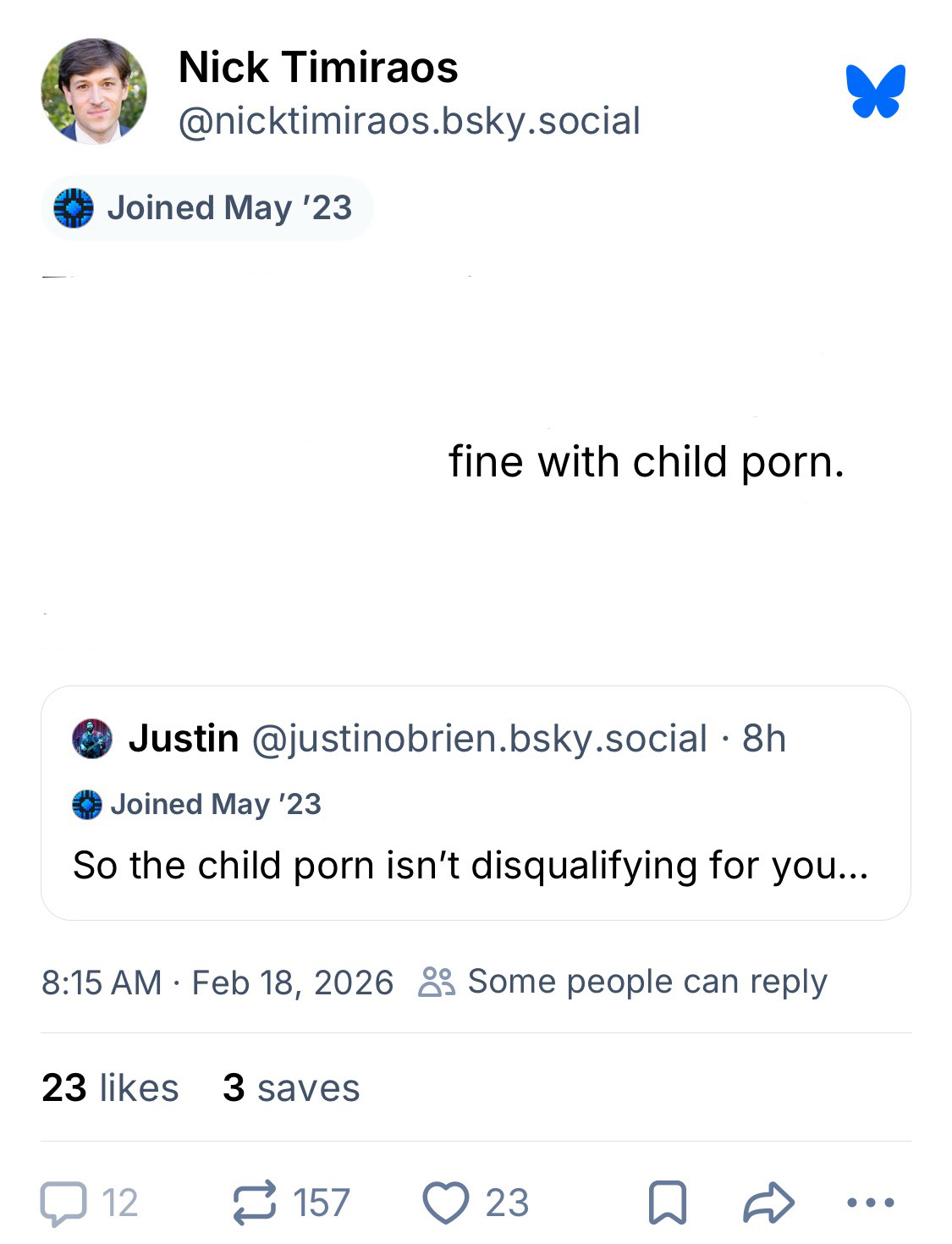Open the three-dot more options menu
Screen dimensions: 952x1244
pos(870,1203)
